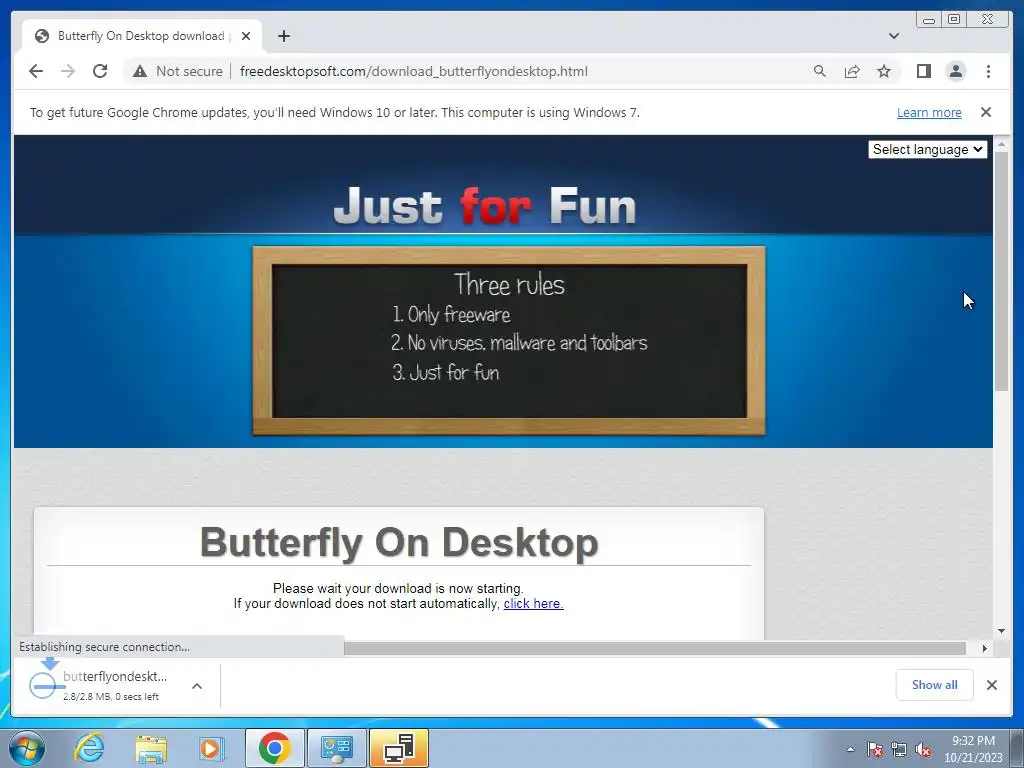Viewport: 1024px width, 768px height.
Task: Close the Butterfly On Desktop tab
Action: pyautogui.click(x=246, y=36)
